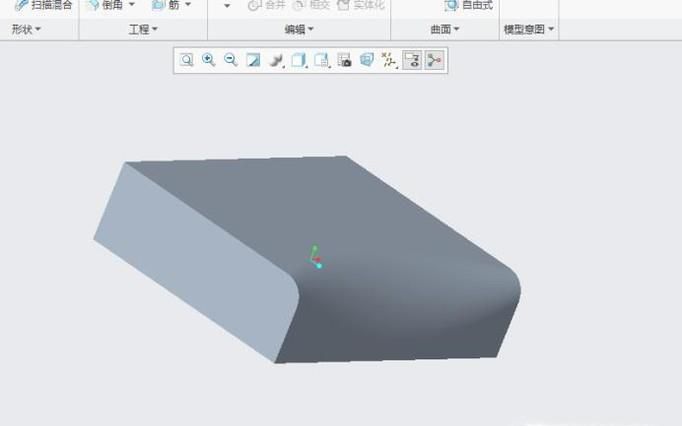Open the 编辑 group dropdown

tap(299, 30)
